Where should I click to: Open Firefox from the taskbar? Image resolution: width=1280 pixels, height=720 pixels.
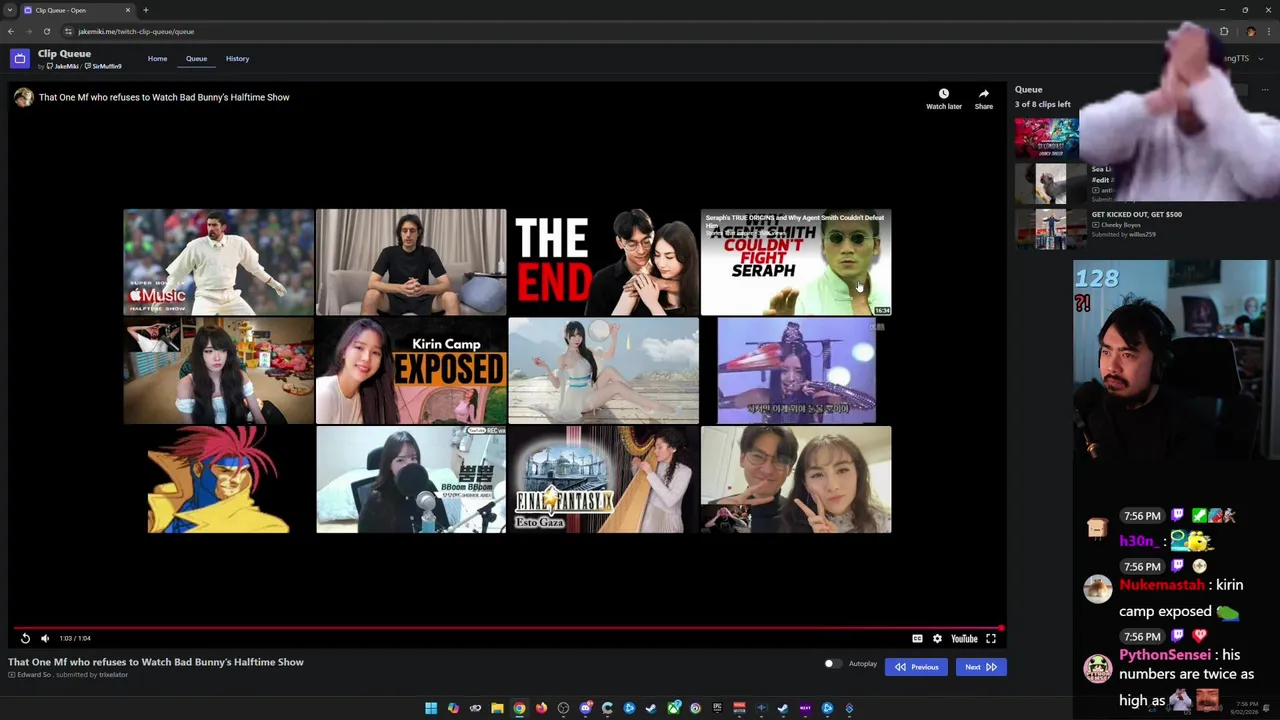click(x=541, y=708)
